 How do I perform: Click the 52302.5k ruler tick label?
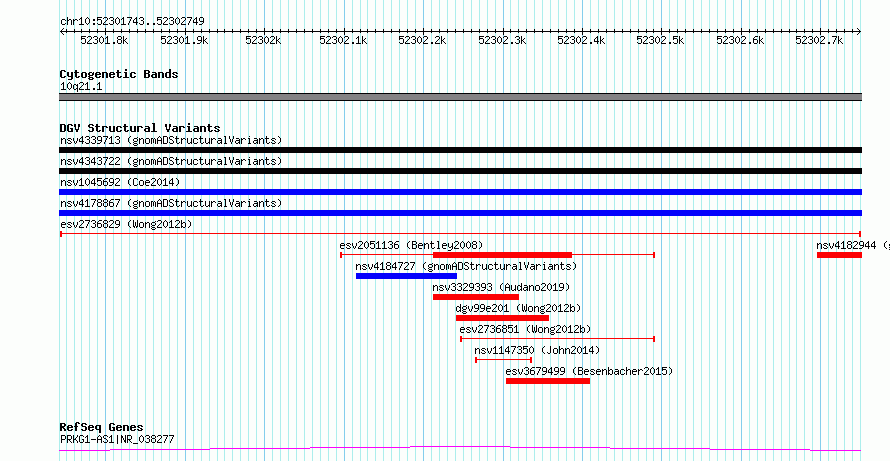click(x=661, y=41)
